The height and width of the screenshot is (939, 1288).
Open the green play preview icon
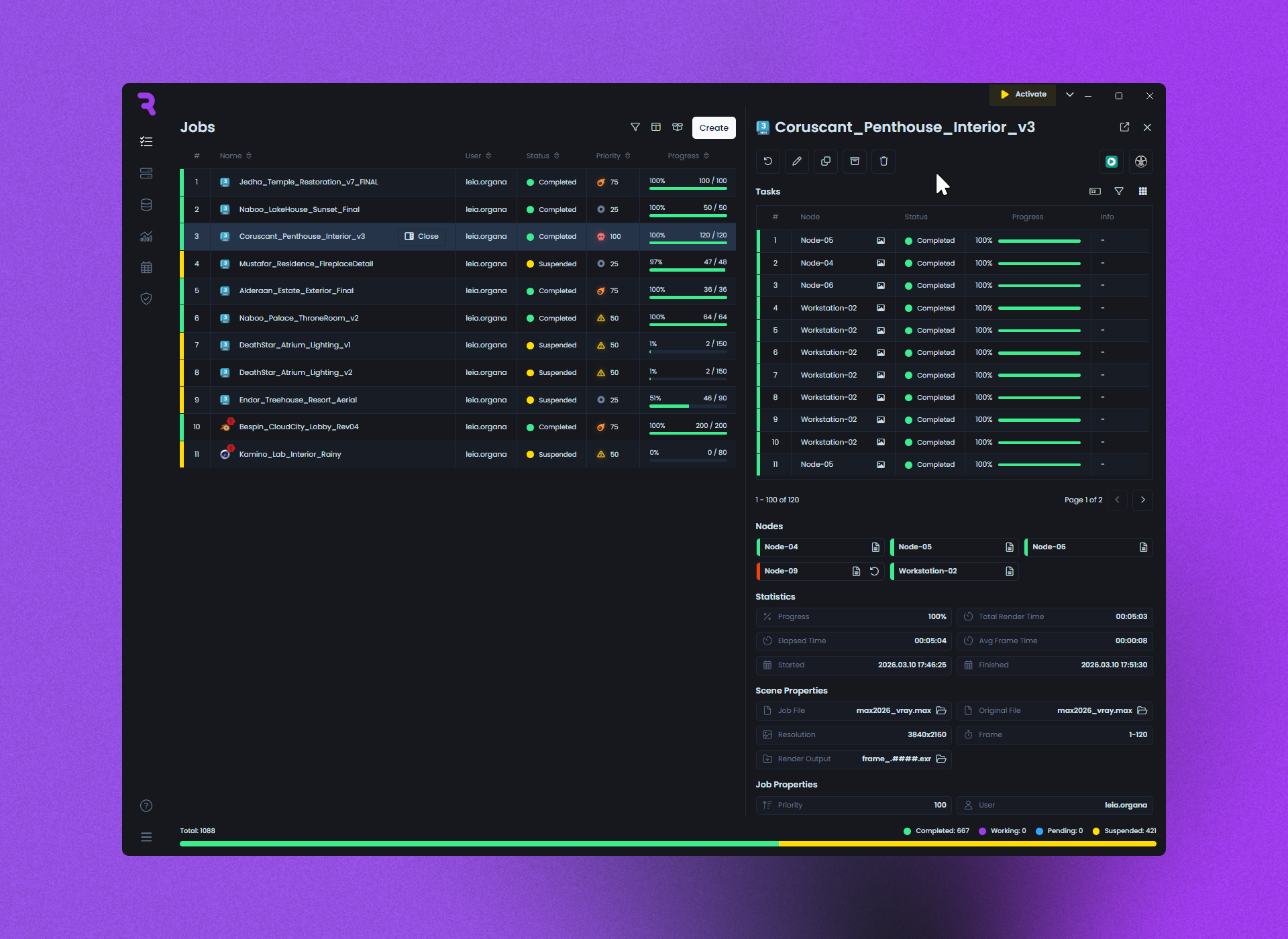point(1112,162)
